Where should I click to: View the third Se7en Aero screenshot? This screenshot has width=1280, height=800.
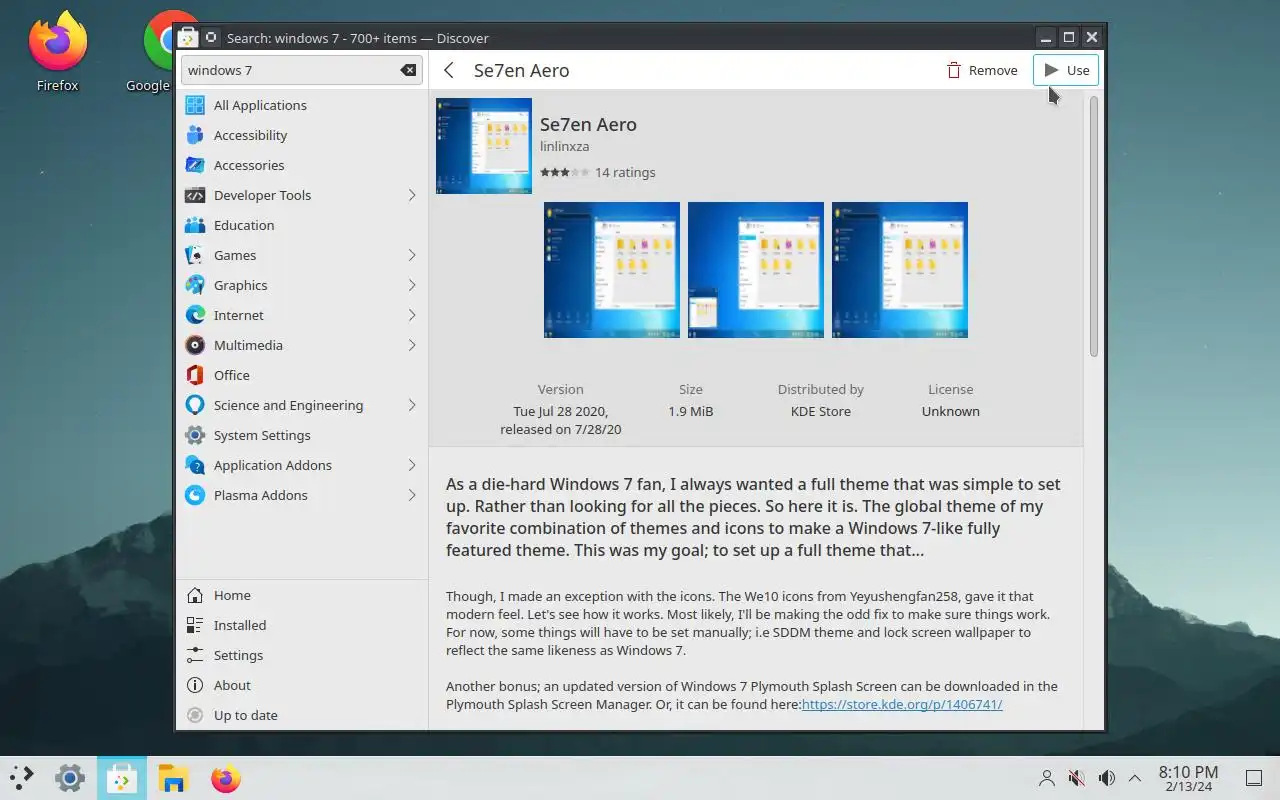[x=900, y=270]
